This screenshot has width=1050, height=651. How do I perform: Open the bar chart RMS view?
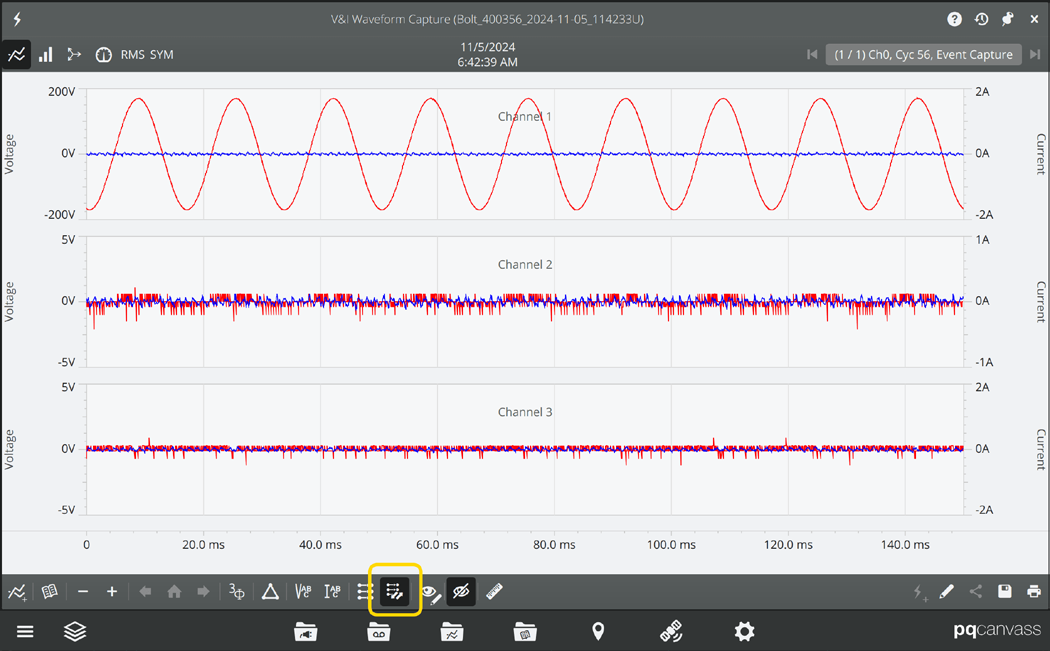coord(45,55)
